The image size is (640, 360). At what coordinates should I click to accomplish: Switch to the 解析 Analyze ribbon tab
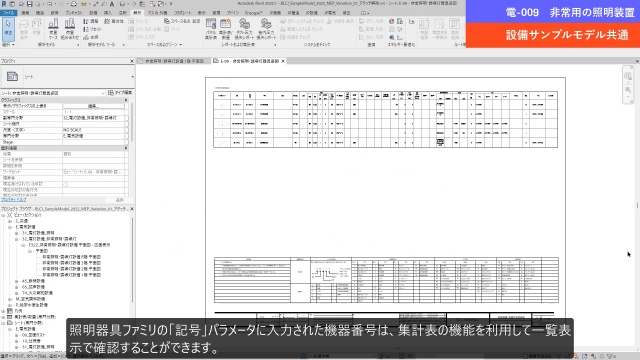click(137, 13)
